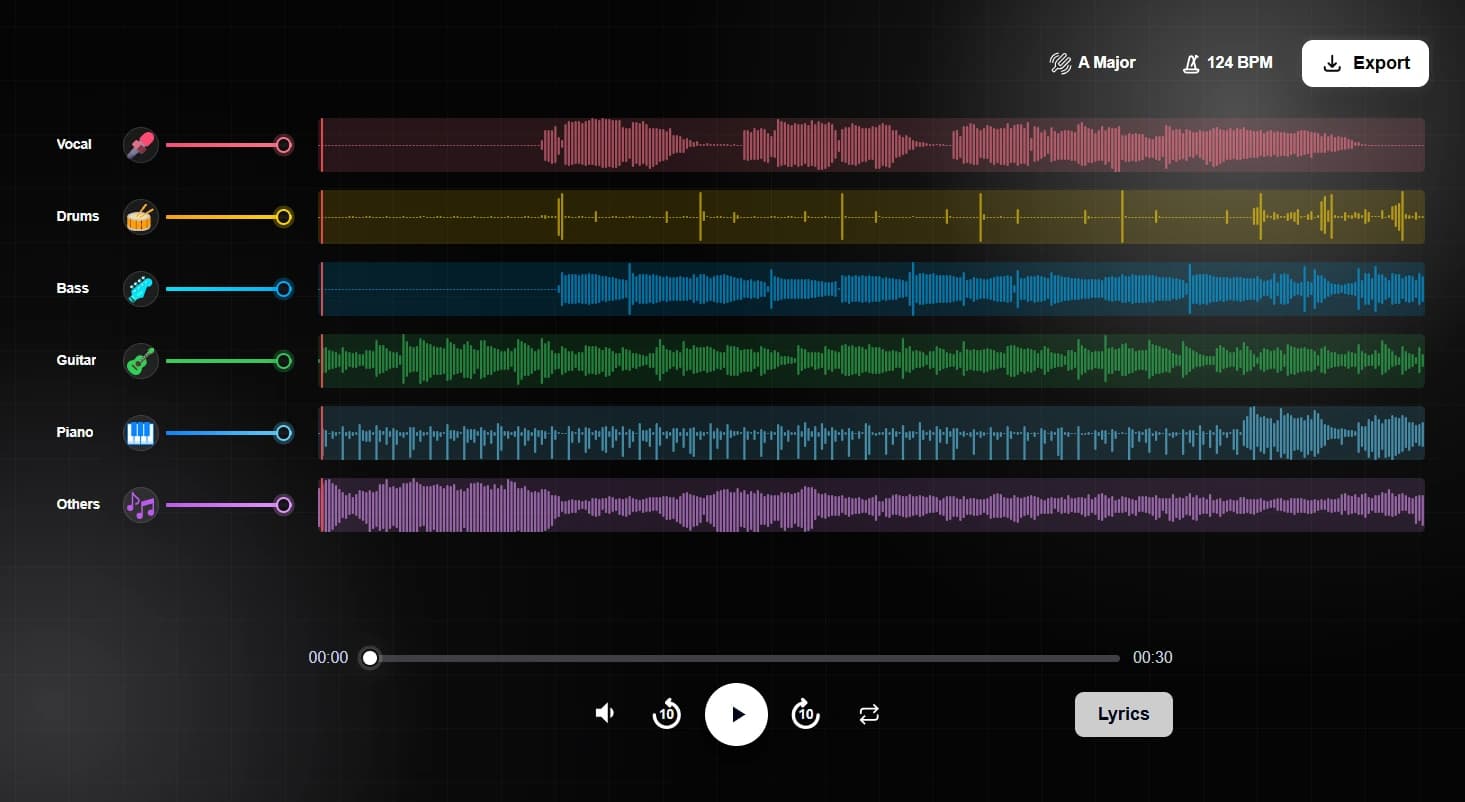Image resolution: width=1465 pixels, height=802 pixels.
Task: Start playback with the Play button
Action: tap(736, 714)
